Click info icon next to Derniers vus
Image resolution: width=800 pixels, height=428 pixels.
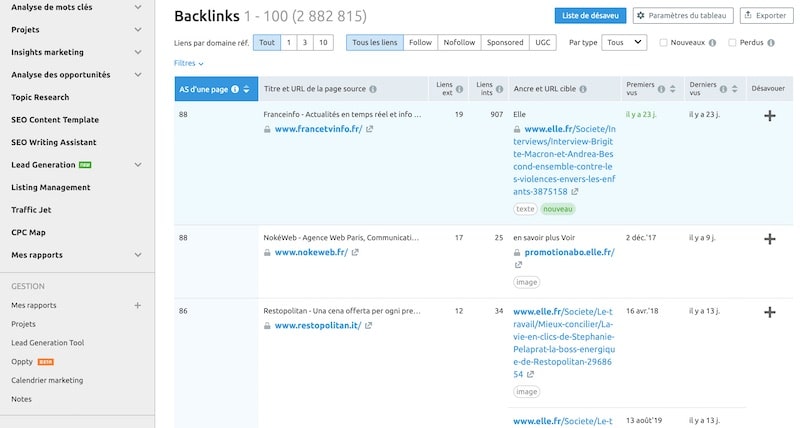tap(723, 89)
